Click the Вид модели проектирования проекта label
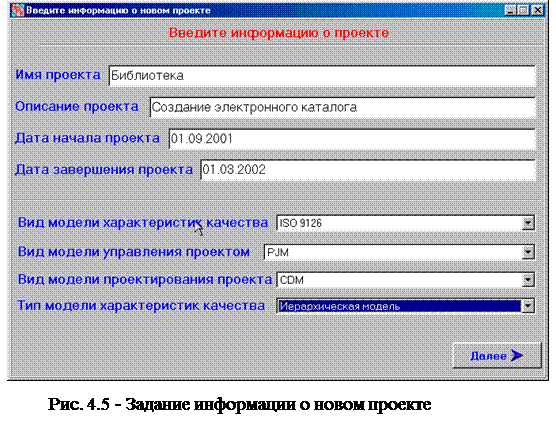The height and width of the screenshot is (448, 556). coord(145,280)
